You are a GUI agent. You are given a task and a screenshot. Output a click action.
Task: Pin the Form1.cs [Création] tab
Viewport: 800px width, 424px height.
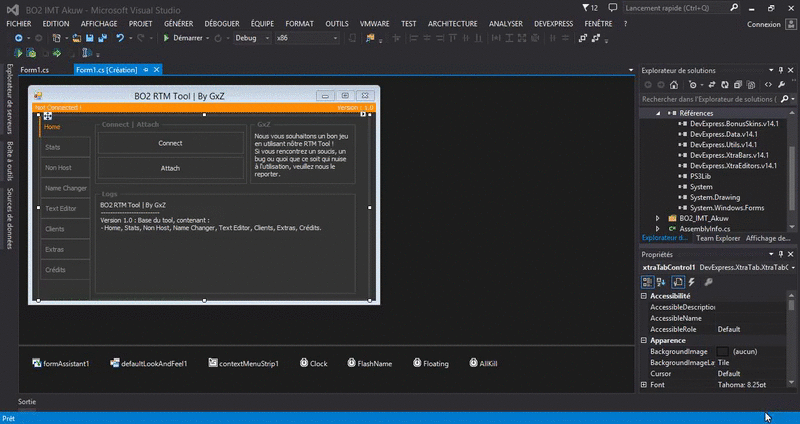146,69
